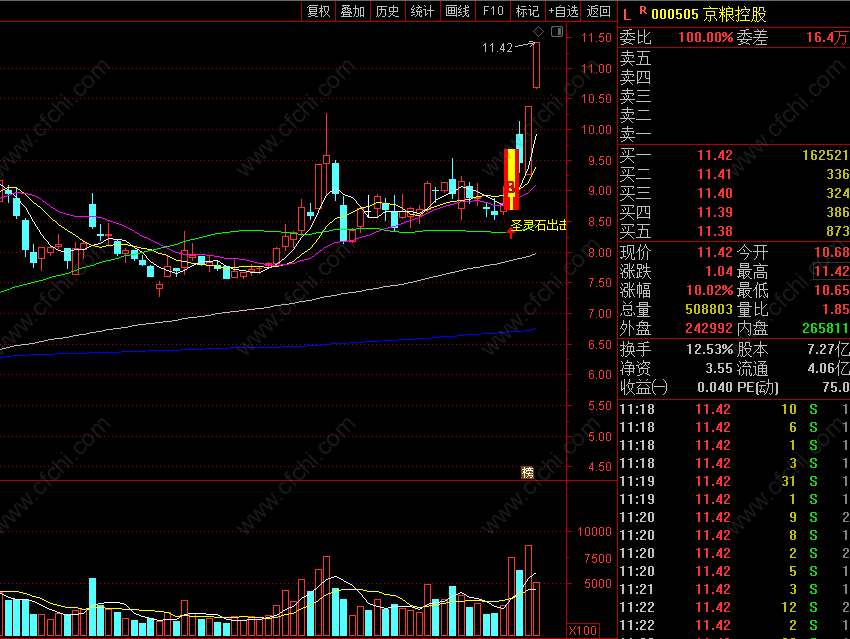Click the 现价 11.42 value
The image size is (850, 639).
coord(714,253)
